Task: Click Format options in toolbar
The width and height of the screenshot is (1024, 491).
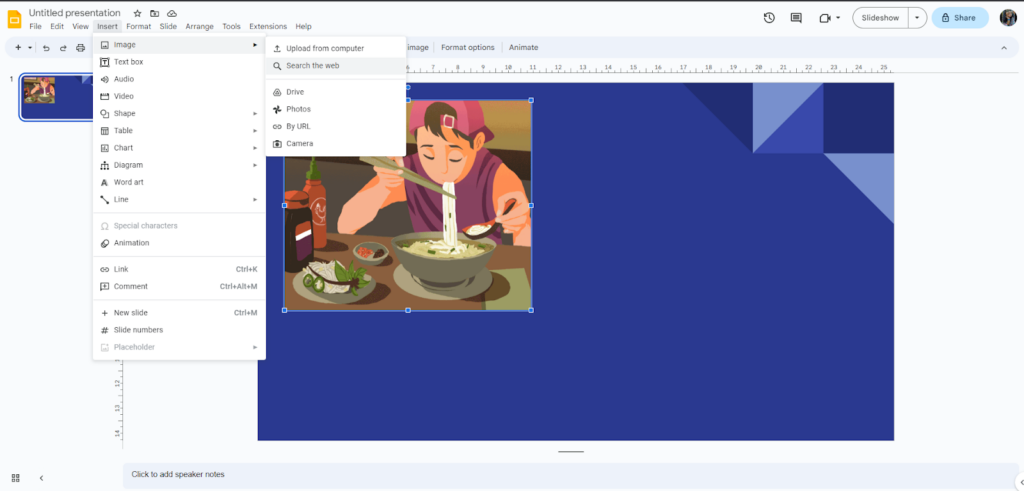Action: click(x=467, y=47)
